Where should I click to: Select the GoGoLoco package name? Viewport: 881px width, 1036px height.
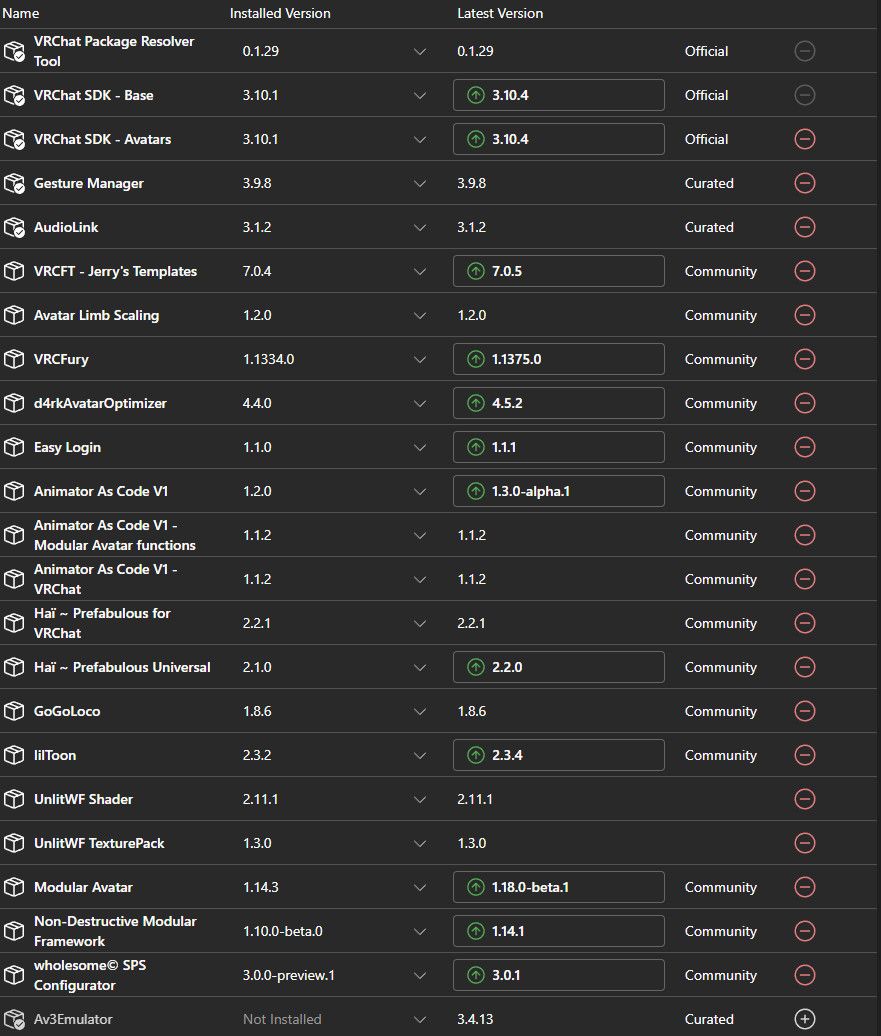(x=67, y=712)
